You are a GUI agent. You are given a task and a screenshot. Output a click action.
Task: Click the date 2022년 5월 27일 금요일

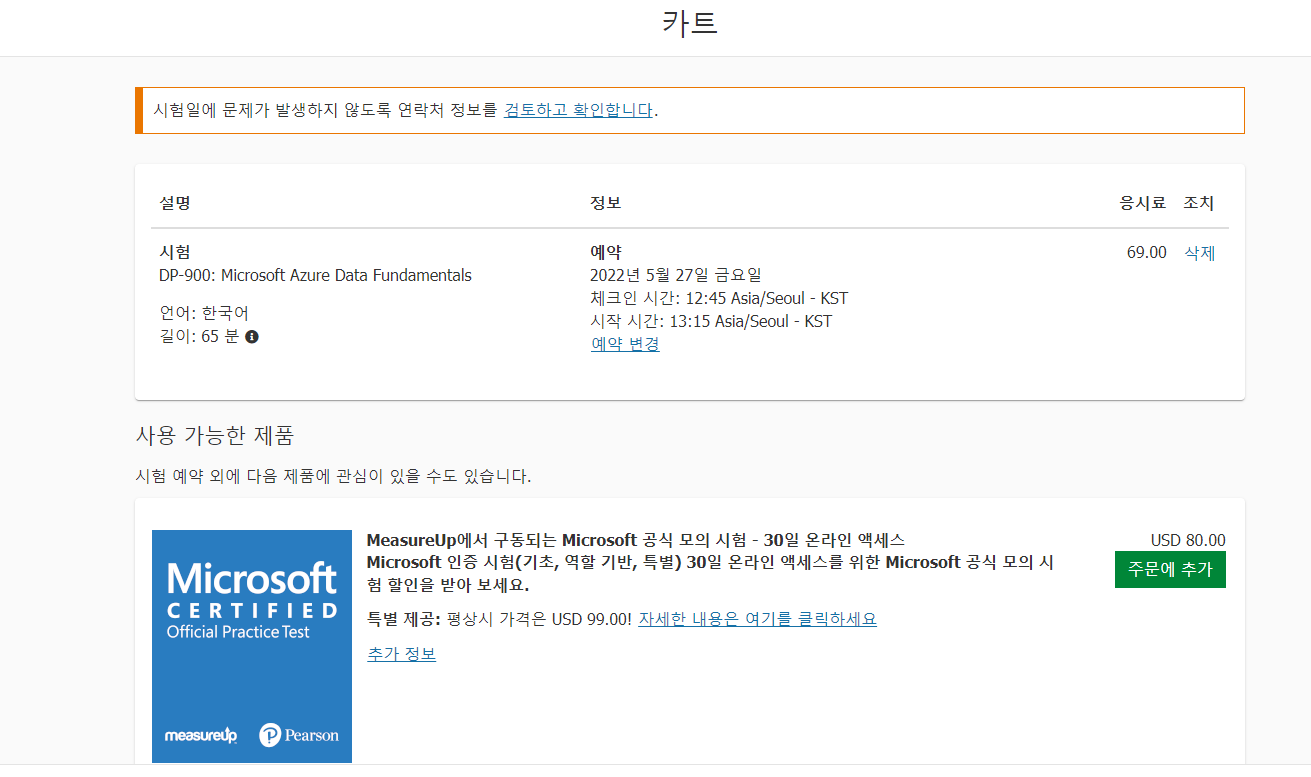[x=676, y=275]
